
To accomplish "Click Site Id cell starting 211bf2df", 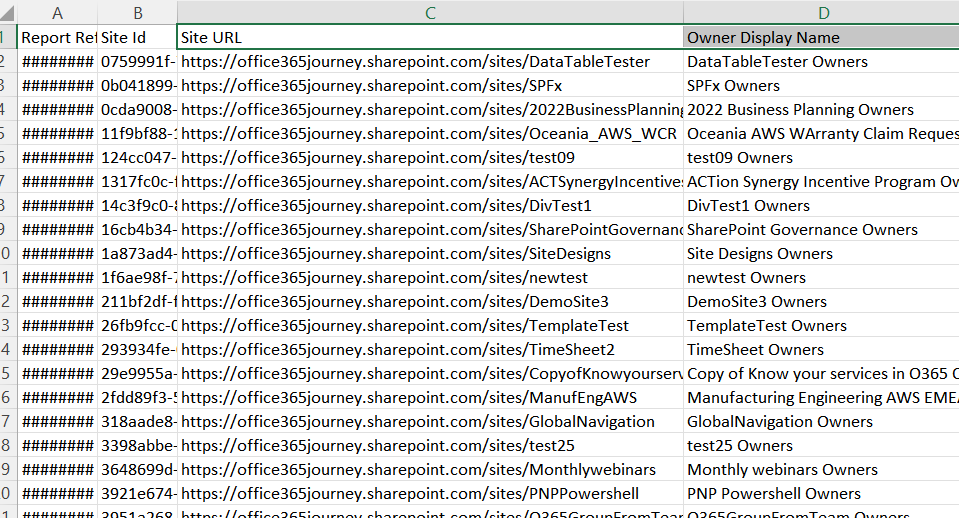I will point(138,302).
